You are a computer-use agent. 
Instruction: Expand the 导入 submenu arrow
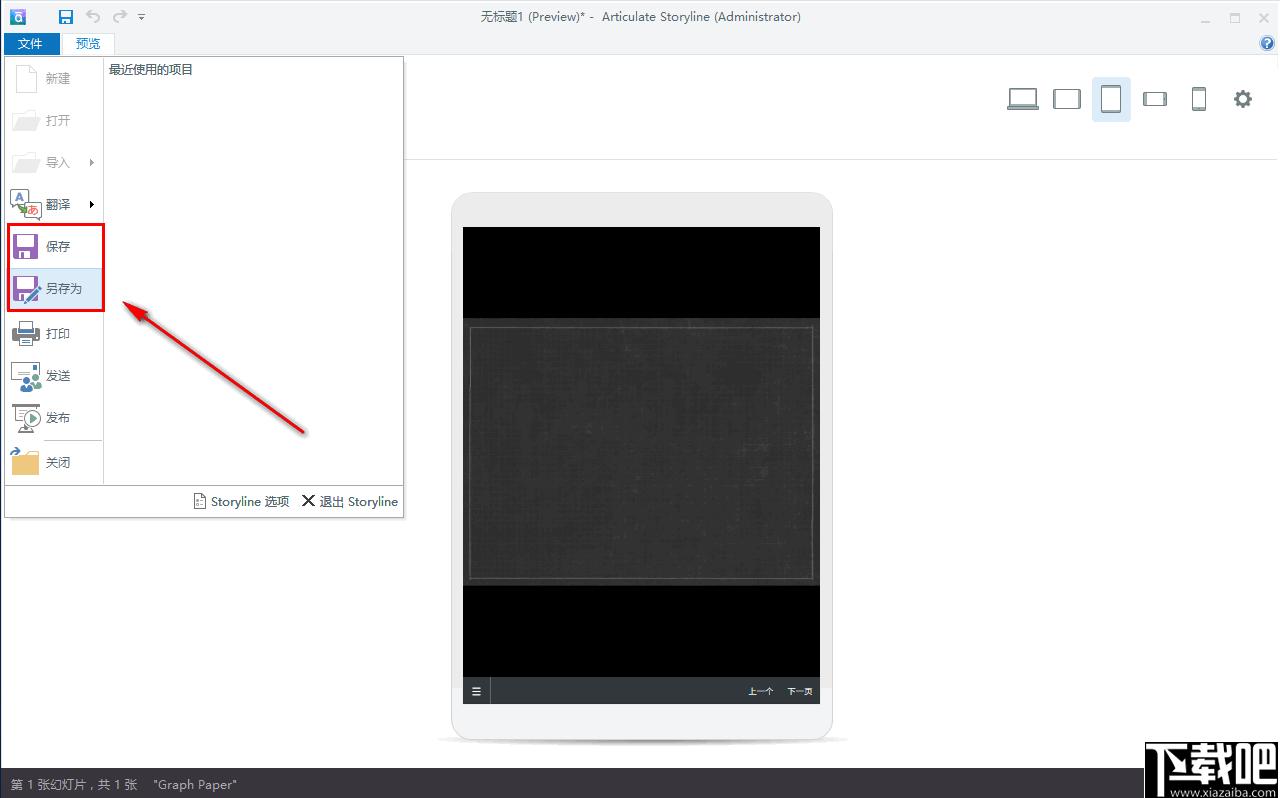coord(91,162)
